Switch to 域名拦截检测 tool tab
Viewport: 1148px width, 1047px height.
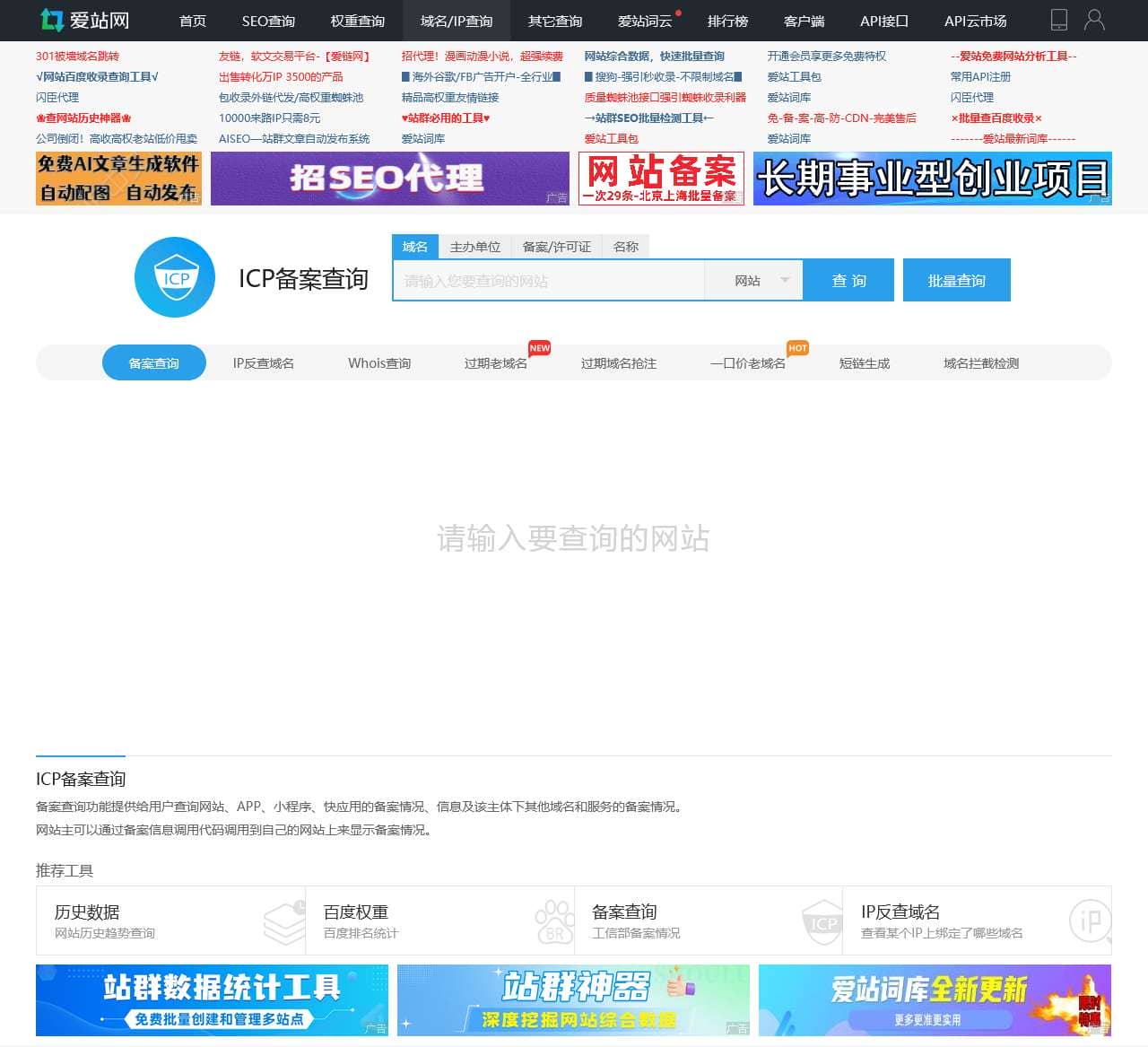[981, 362]
